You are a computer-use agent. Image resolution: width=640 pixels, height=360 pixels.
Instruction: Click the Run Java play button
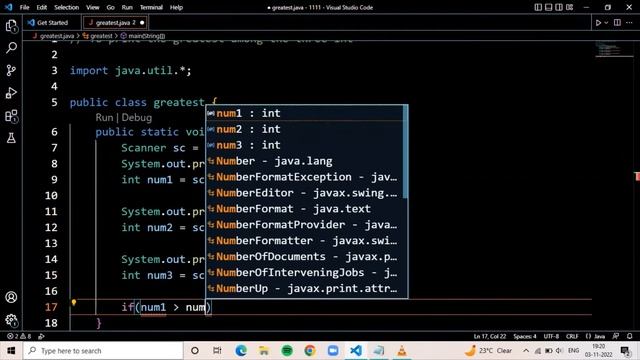pyautogui.click(x=598, y=23)
